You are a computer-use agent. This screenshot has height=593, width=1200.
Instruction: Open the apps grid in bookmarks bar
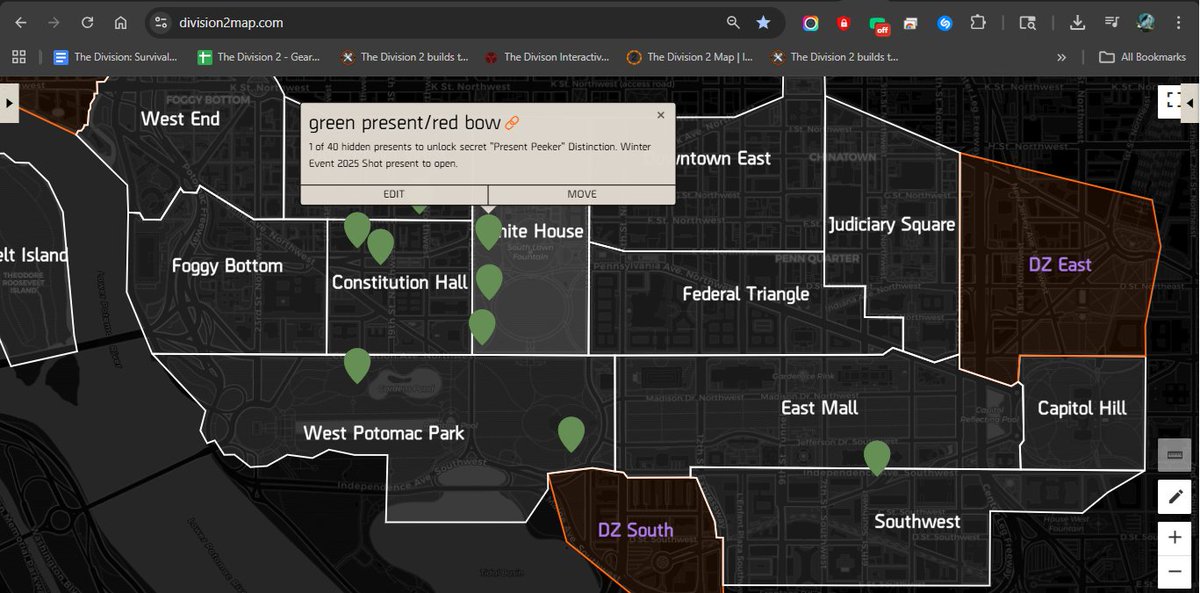19,57
